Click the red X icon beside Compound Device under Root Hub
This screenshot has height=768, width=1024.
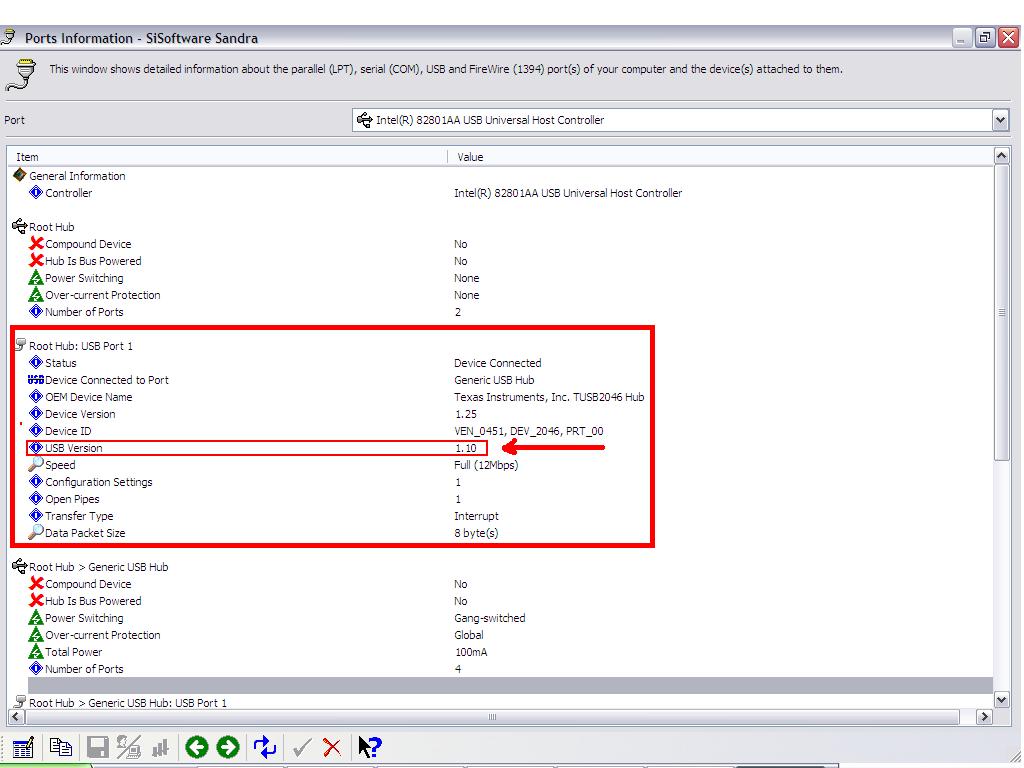tap(36, 243)
